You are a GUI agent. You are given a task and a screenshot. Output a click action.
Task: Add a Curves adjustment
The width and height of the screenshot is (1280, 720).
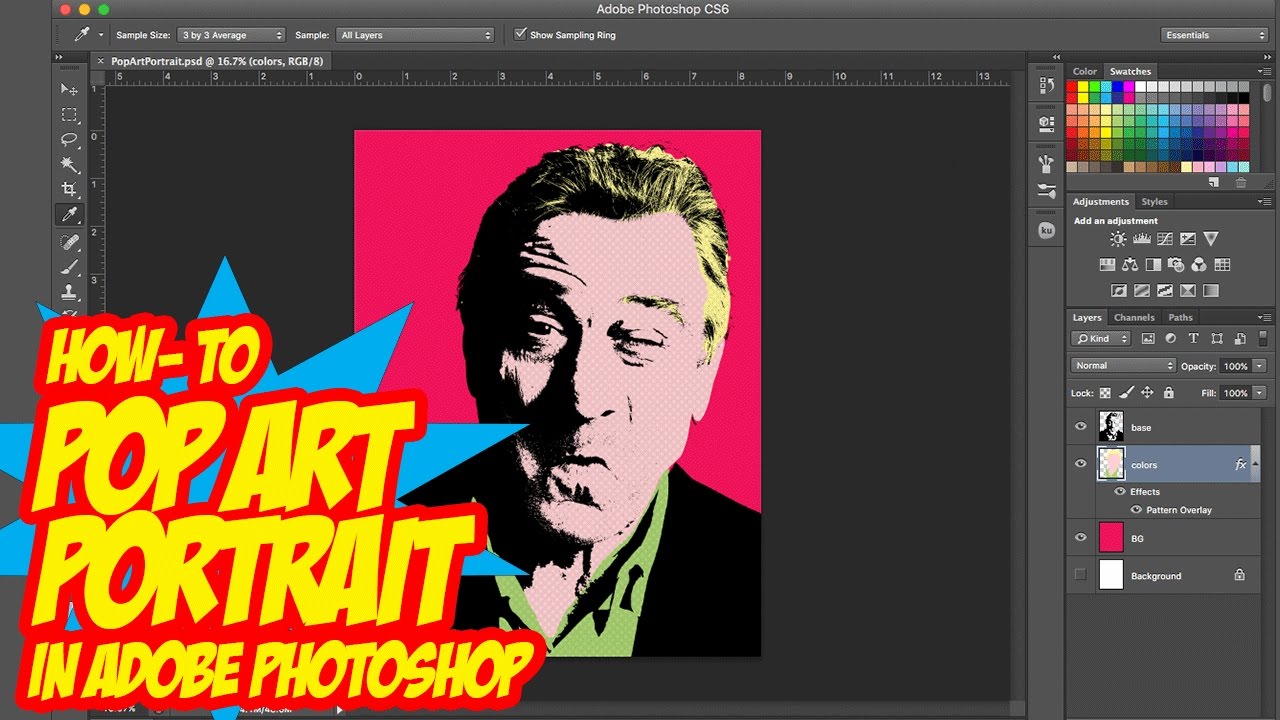(1164, 239)
